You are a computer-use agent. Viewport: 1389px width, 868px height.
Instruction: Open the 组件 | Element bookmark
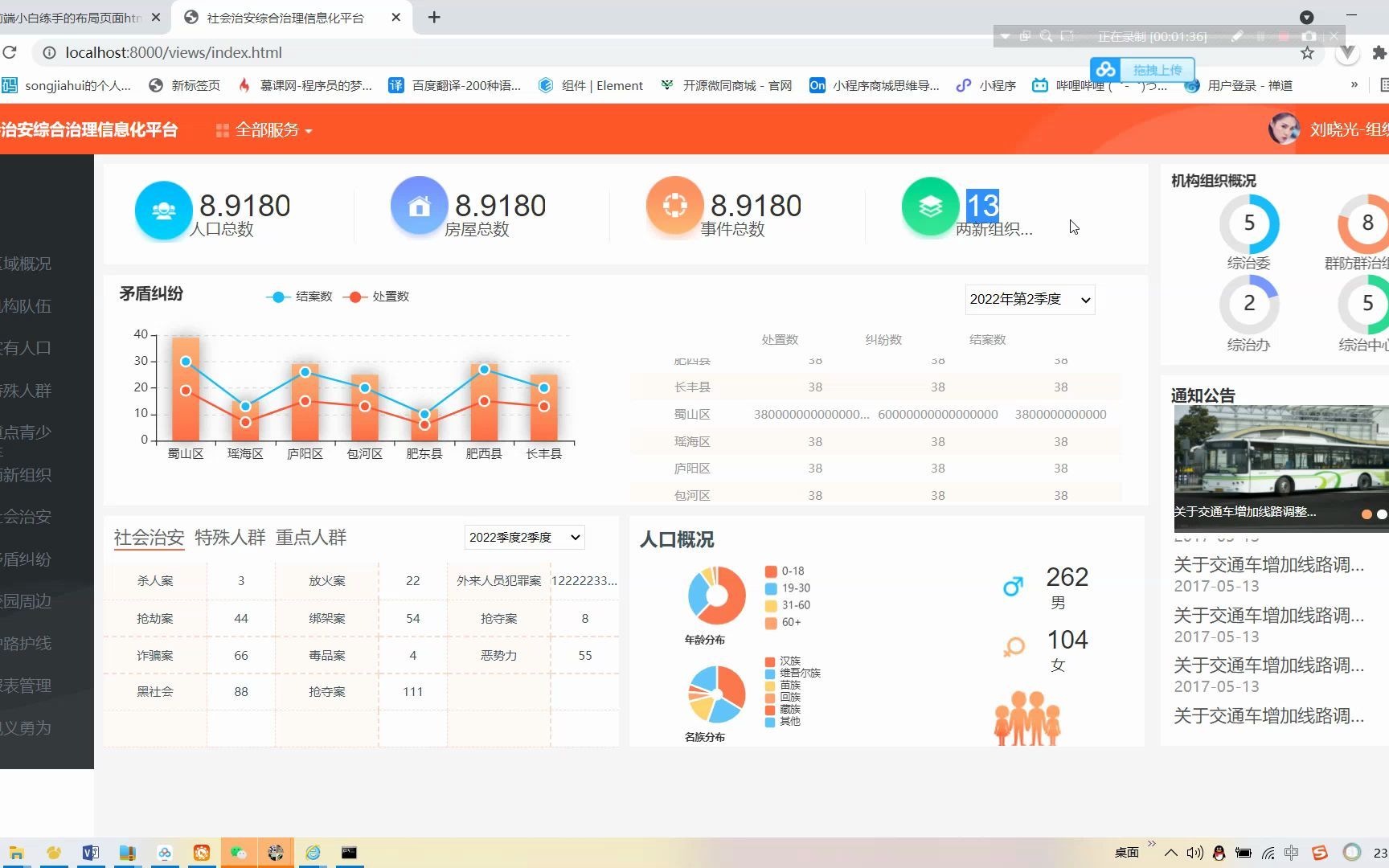pyautogui.click(x=591, y=85)
